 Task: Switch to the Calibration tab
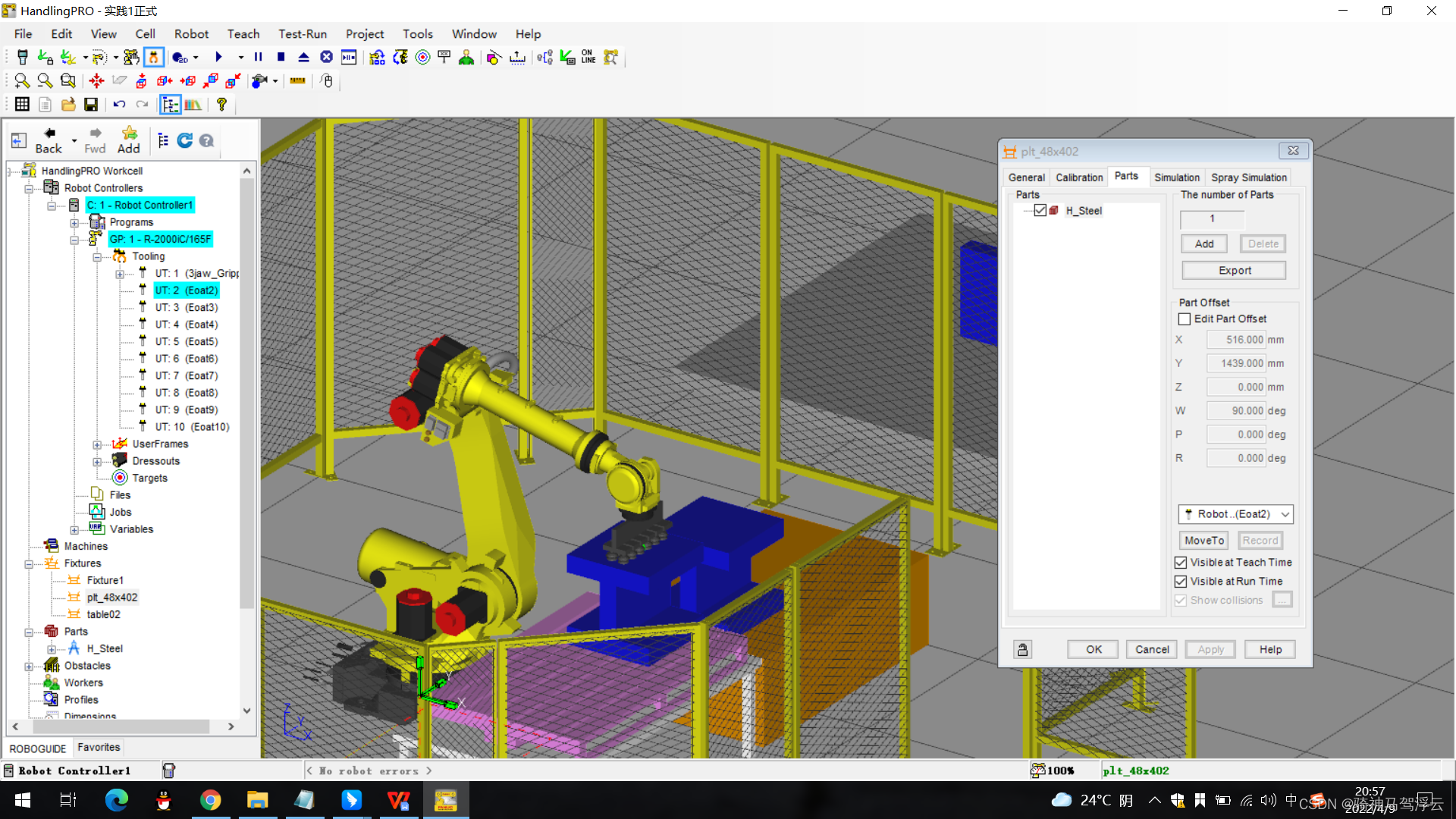tap(1079, 177)
